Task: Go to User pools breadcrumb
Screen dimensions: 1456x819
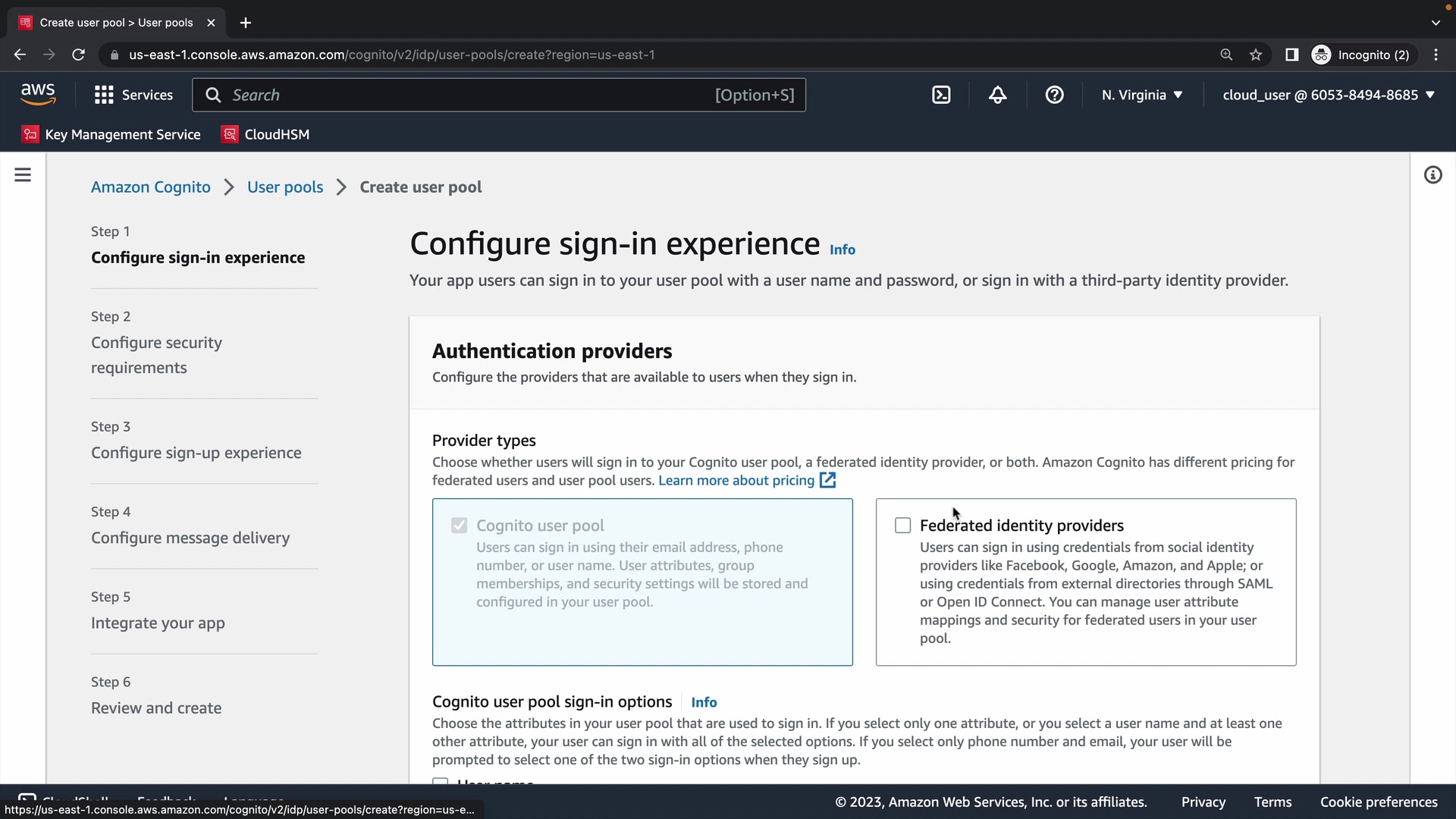Action: 285,187
